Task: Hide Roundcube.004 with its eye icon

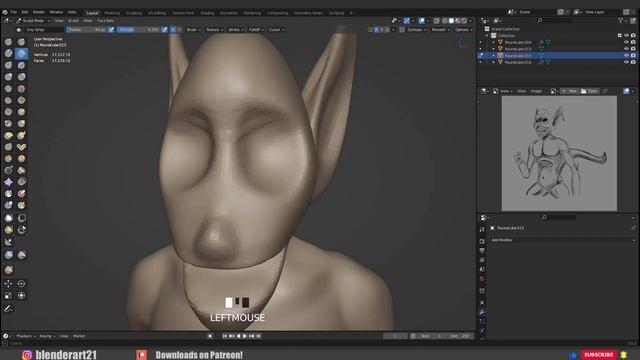Action: tap(627, 42)
